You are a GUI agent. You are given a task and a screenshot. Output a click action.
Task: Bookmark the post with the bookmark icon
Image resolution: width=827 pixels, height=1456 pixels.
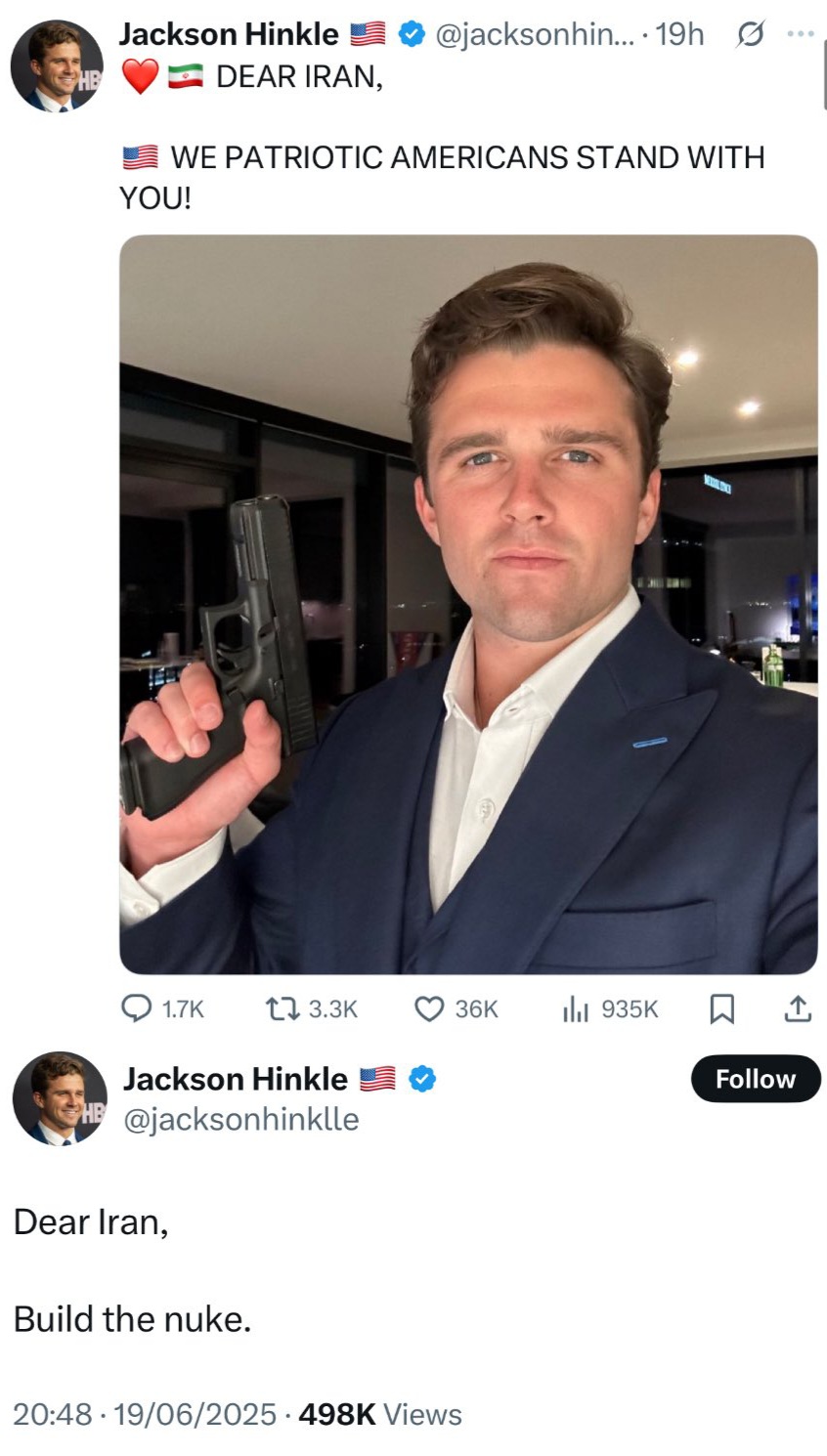pos(720,1008)
